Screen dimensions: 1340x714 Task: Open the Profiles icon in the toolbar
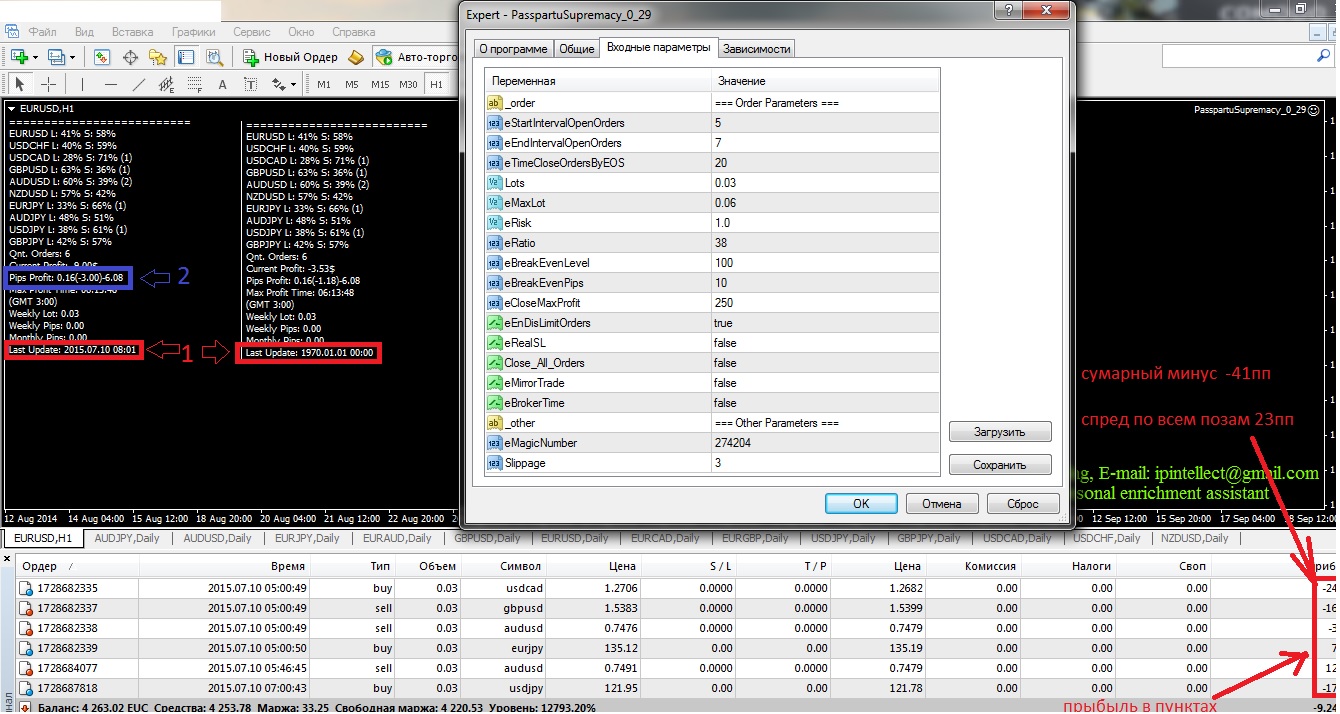point(56,57)
